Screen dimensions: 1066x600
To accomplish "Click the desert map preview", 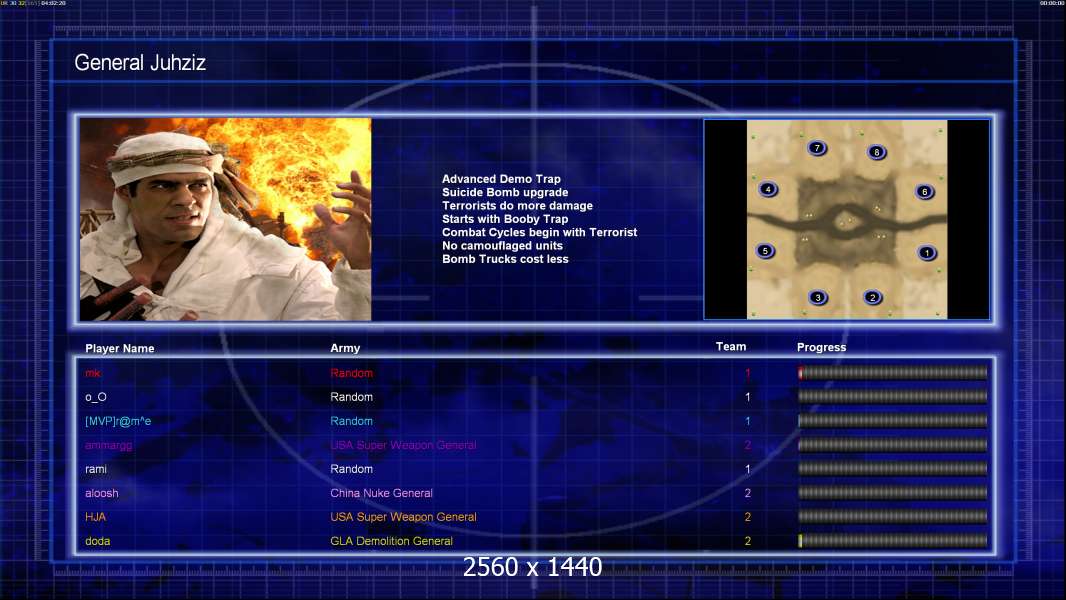I will tap(846, 219).
